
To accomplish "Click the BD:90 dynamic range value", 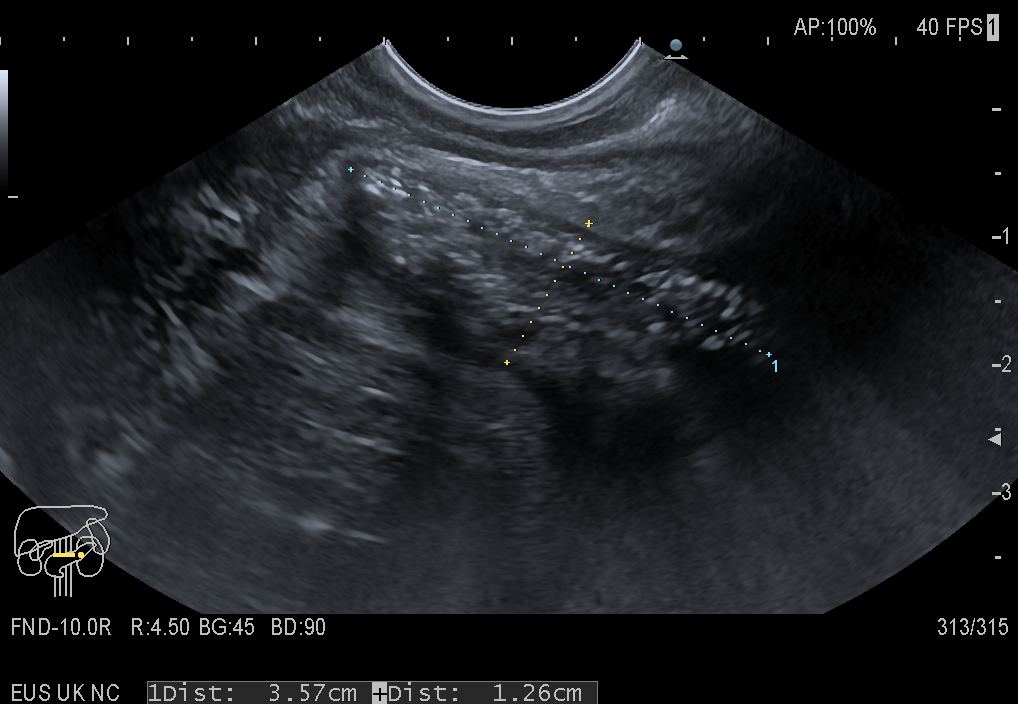I will (x=297, y=627).
